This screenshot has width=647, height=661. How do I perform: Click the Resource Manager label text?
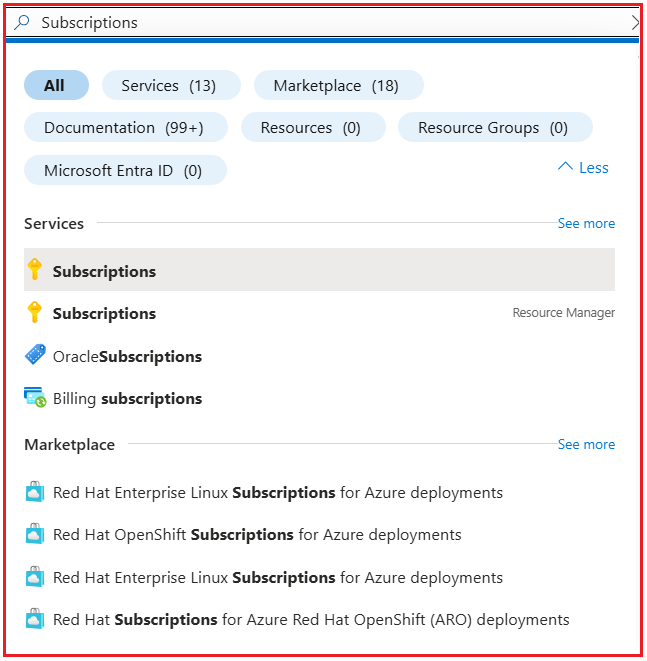click(x=564, y=313)
